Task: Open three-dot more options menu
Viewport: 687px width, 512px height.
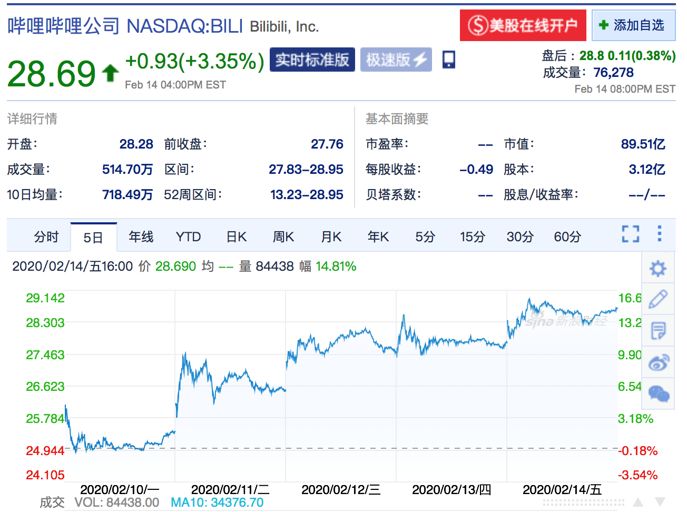Action: (x=659, y=234)
